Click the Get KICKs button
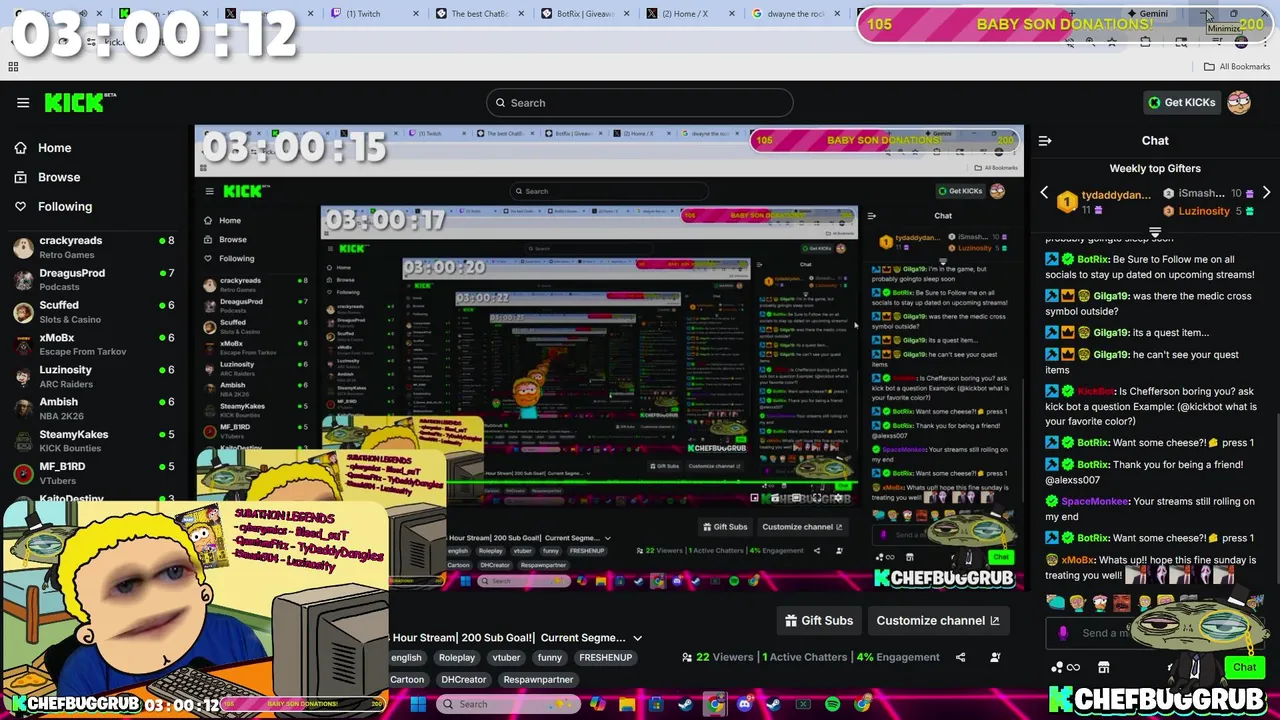This screenshot has height=720, width=1280. [x=1181, y=102]
